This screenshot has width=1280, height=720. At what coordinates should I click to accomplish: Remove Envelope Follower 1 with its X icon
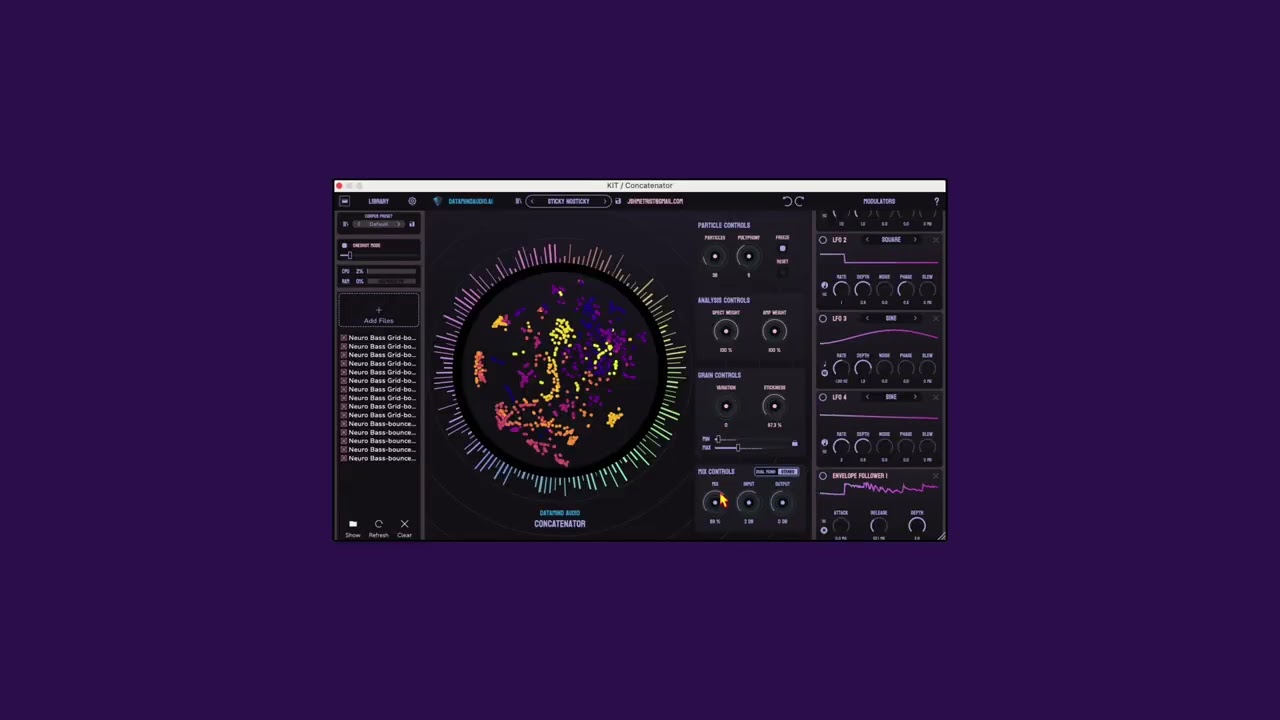[x=936, y=476]
